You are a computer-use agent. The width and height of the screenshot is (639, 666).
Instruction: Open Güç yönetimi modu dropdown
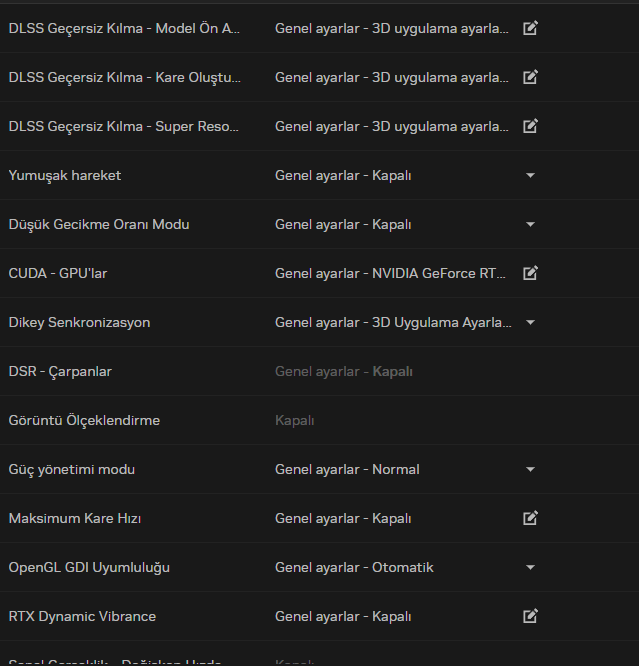(530, 469)
